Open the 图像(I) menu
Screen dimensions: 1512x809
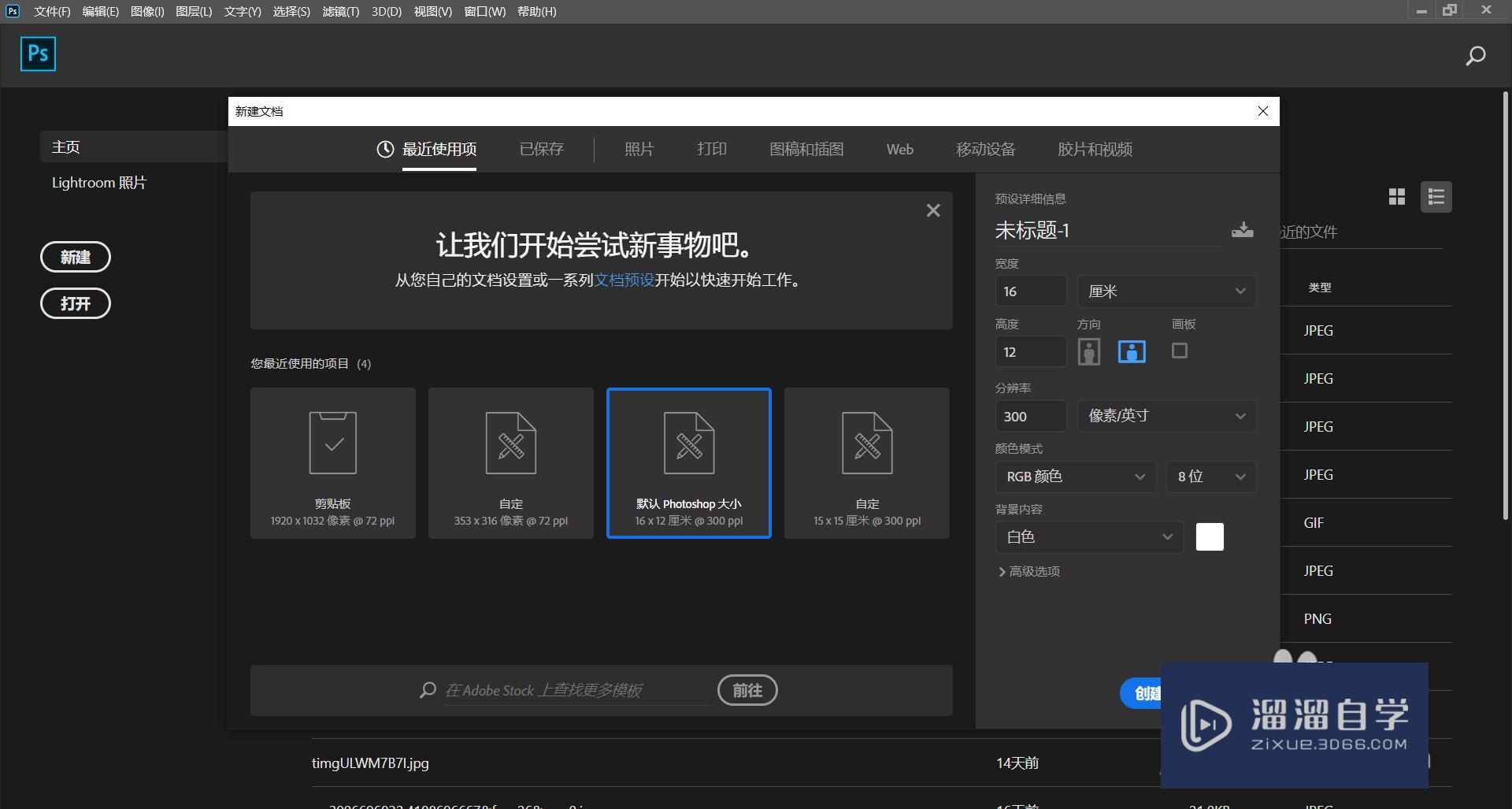(147, 12)
